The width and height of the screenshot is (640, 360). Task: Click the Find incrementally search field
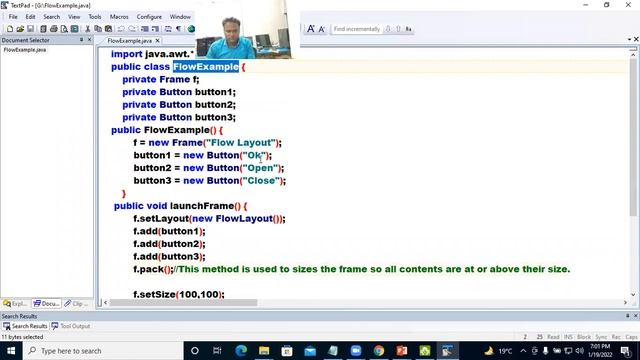pos(357,29)
